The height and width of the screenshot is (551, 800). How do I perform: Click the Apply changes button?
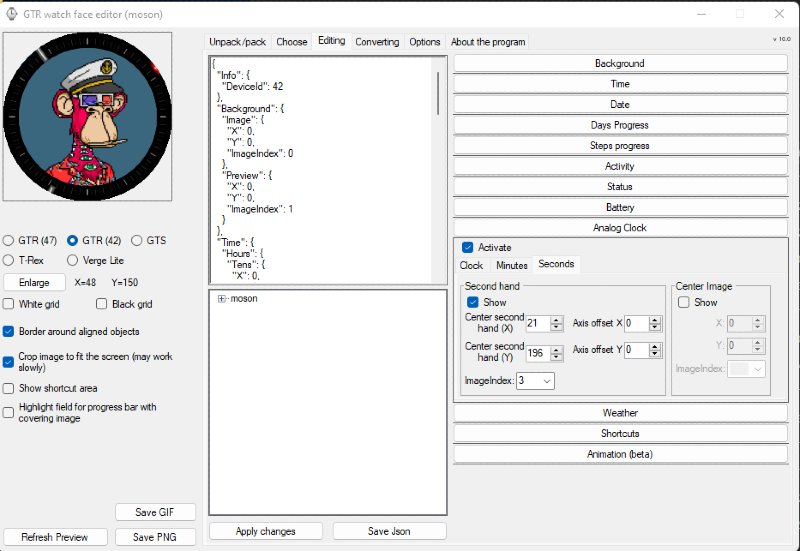(x=265, y=531)
